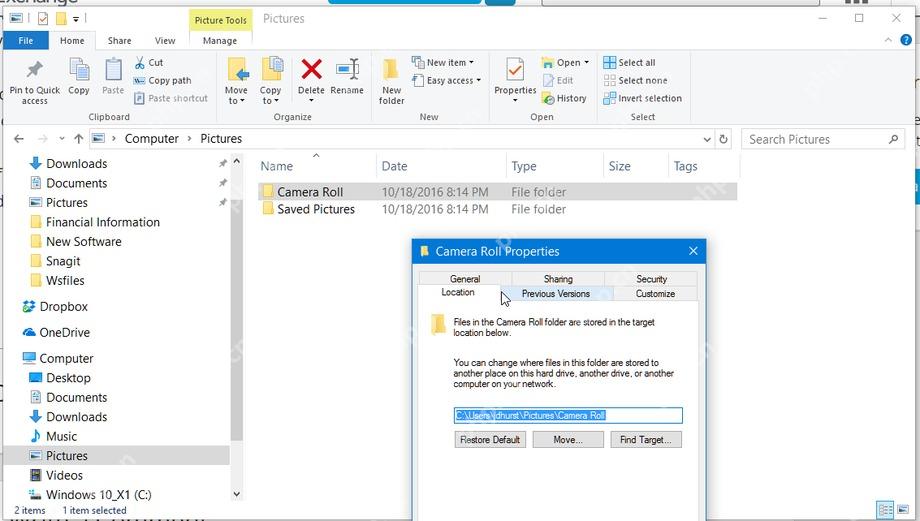Open Downloads in Quick access list

tap(76, 164)
